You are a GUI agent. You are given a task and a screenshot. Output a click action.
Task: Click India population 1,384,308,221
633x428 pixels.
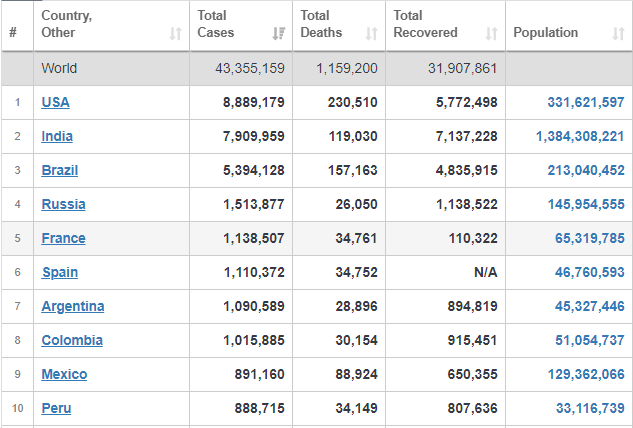[580, 136]
